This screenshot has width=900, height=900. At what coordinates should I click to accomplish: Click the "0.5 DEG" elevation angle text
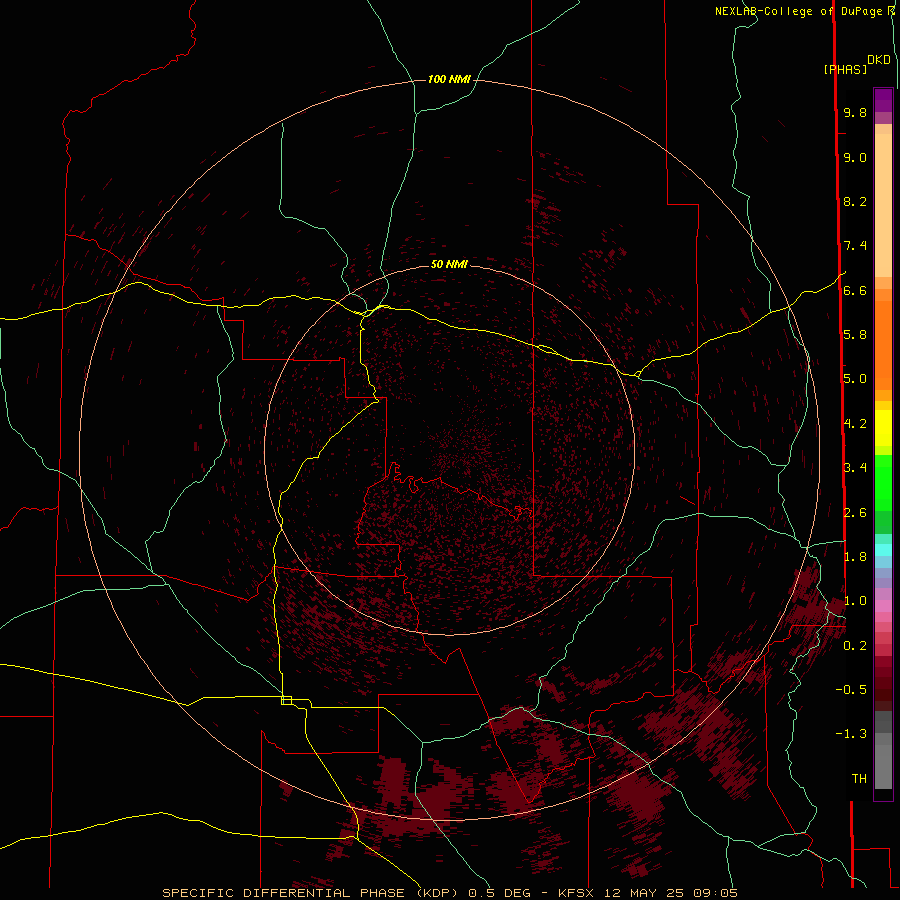pyautogui.click(x=499, y=893)
